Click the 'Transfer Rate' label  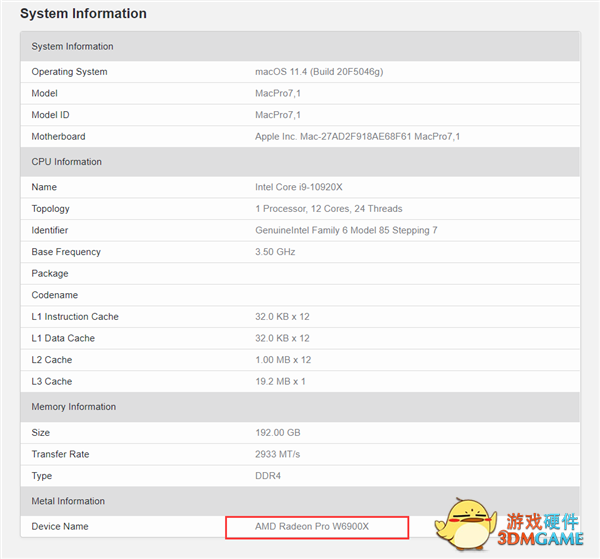60,454
